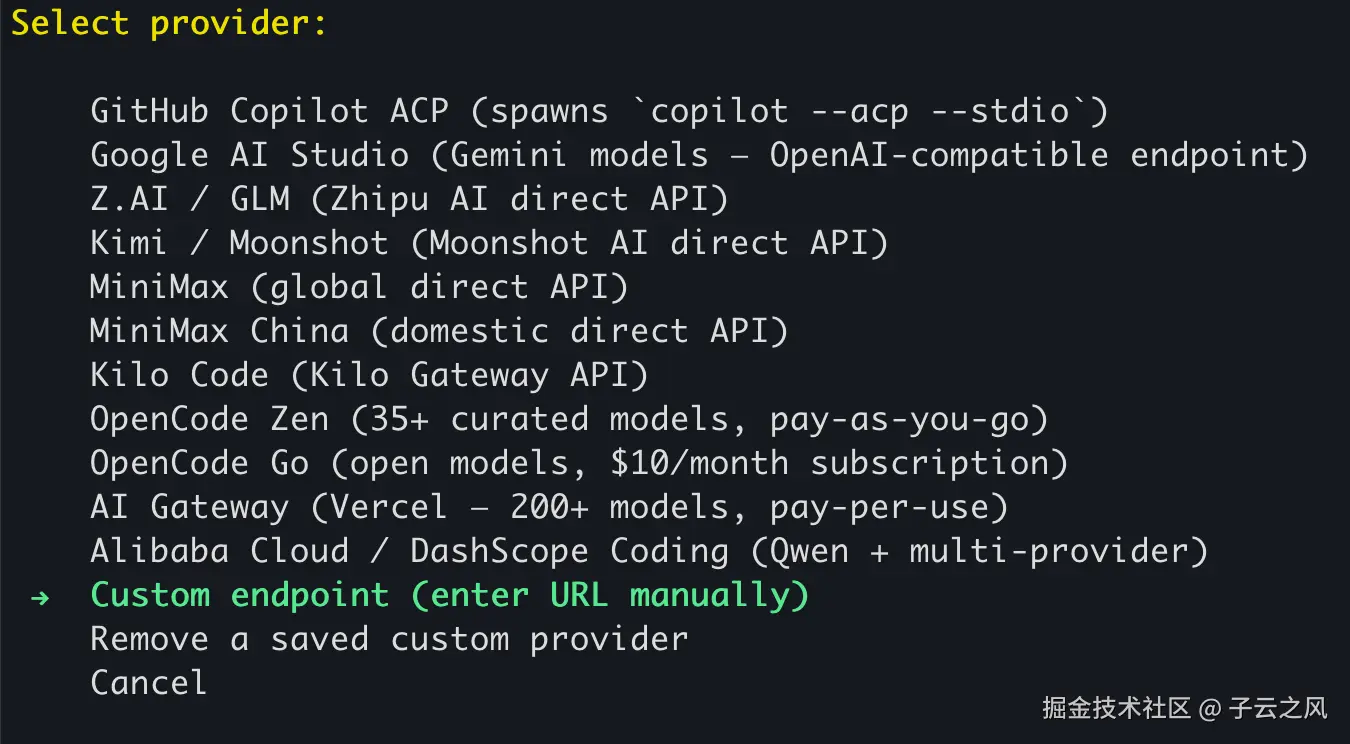Choose OpenCode Zen pay-as-you-go option
Image resolution: width=1350 pixels, height=744 pixels.
click(568, 419)
